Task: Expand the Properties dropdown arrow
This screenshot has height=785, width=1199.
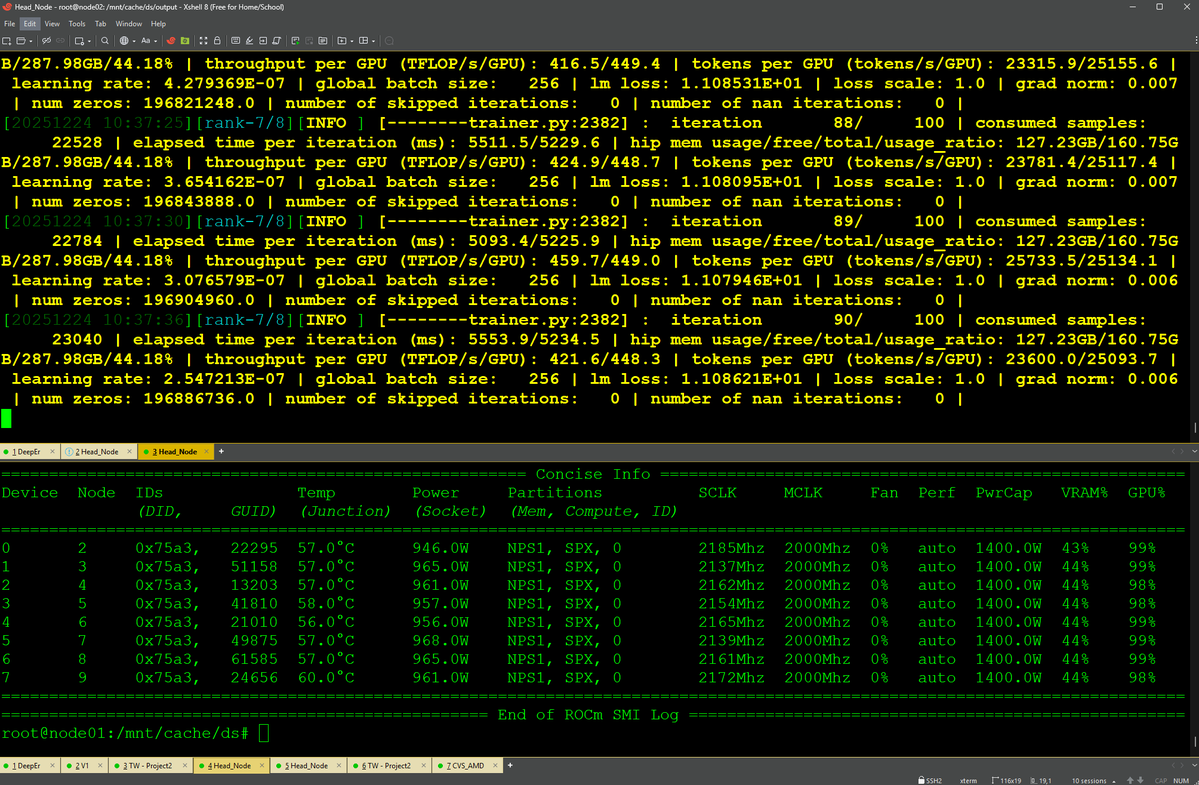Action: (x=89, y=41)
